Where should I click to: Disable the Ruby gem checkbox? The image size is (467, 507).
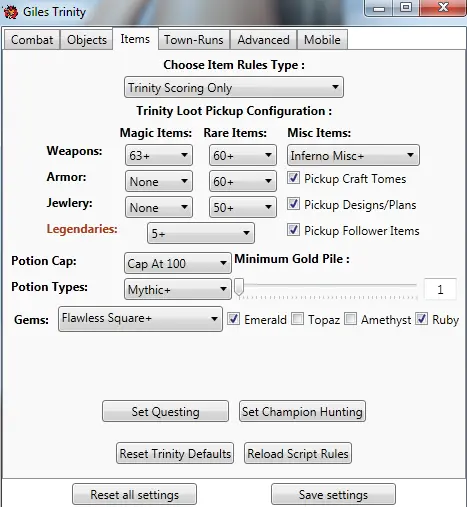422,319
